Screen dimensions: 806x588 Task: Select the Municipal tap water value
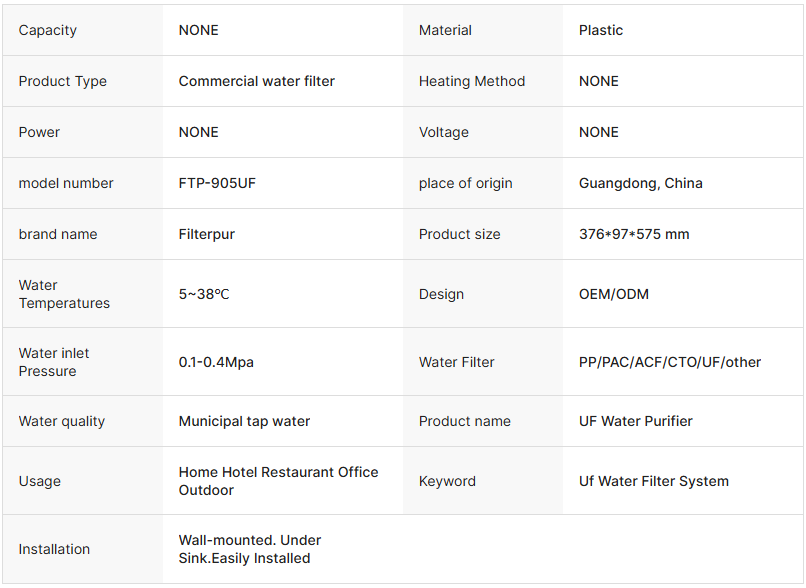coord(244,421)
